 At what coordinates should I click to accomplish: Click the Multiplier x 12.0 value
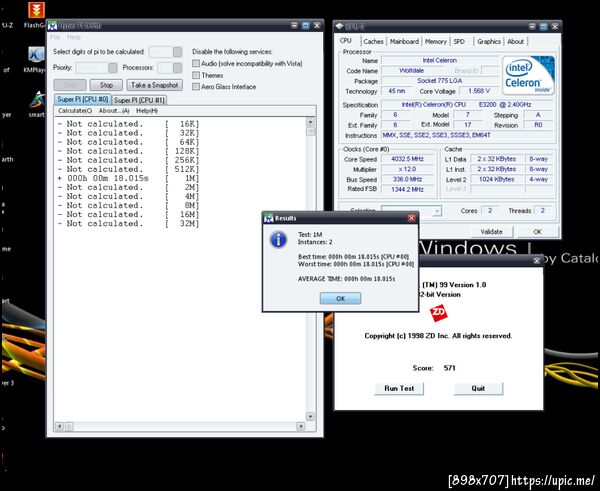point(407,169)
